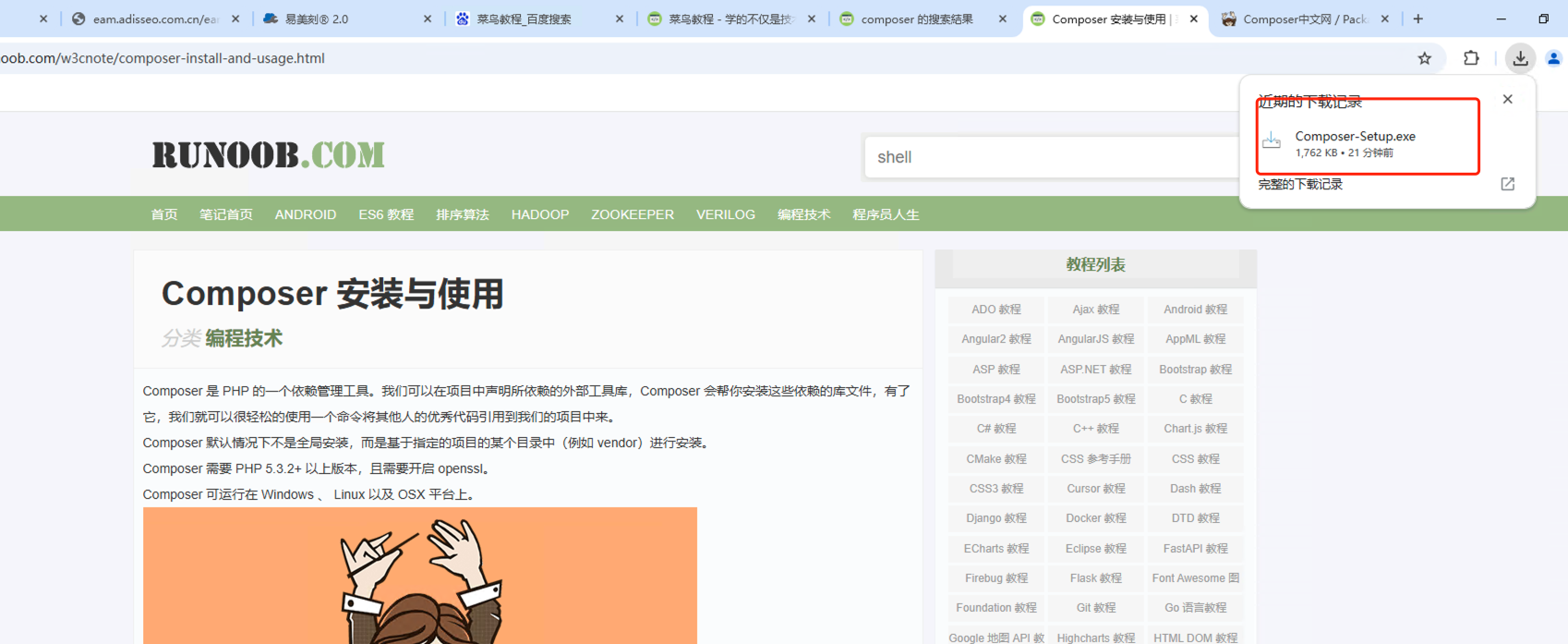Close the recent downloads popup
The image size is (1568, 644).
pos(1508,99)
